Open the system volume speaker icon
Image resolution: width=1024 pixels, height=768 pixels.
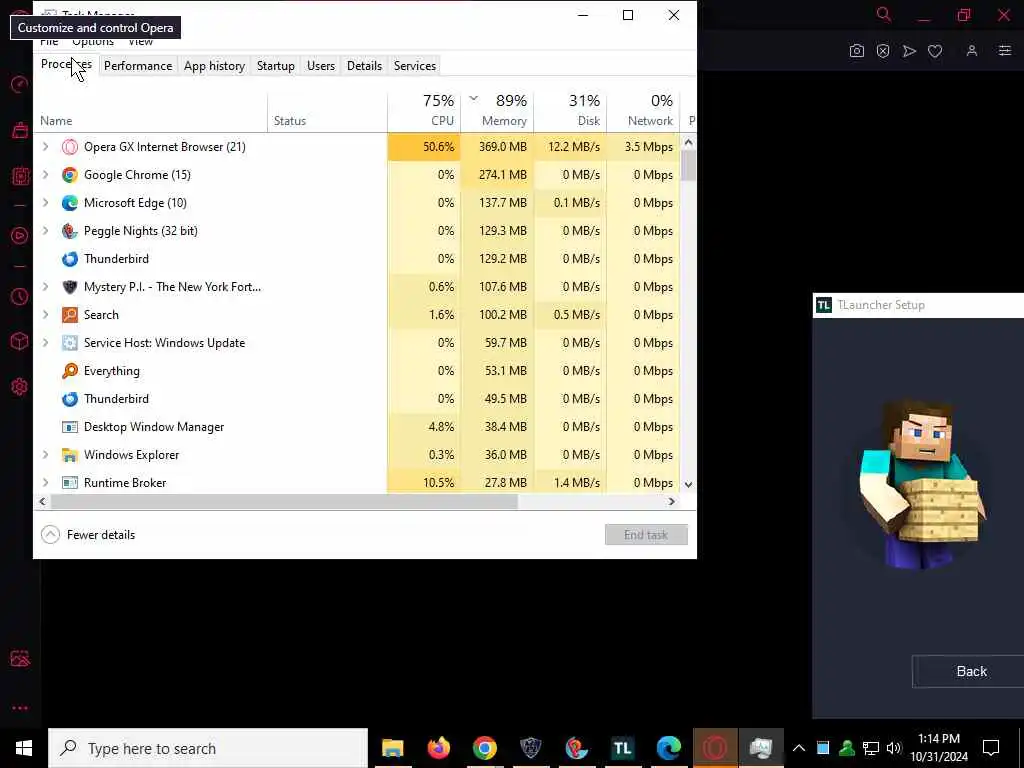[894, 748]
